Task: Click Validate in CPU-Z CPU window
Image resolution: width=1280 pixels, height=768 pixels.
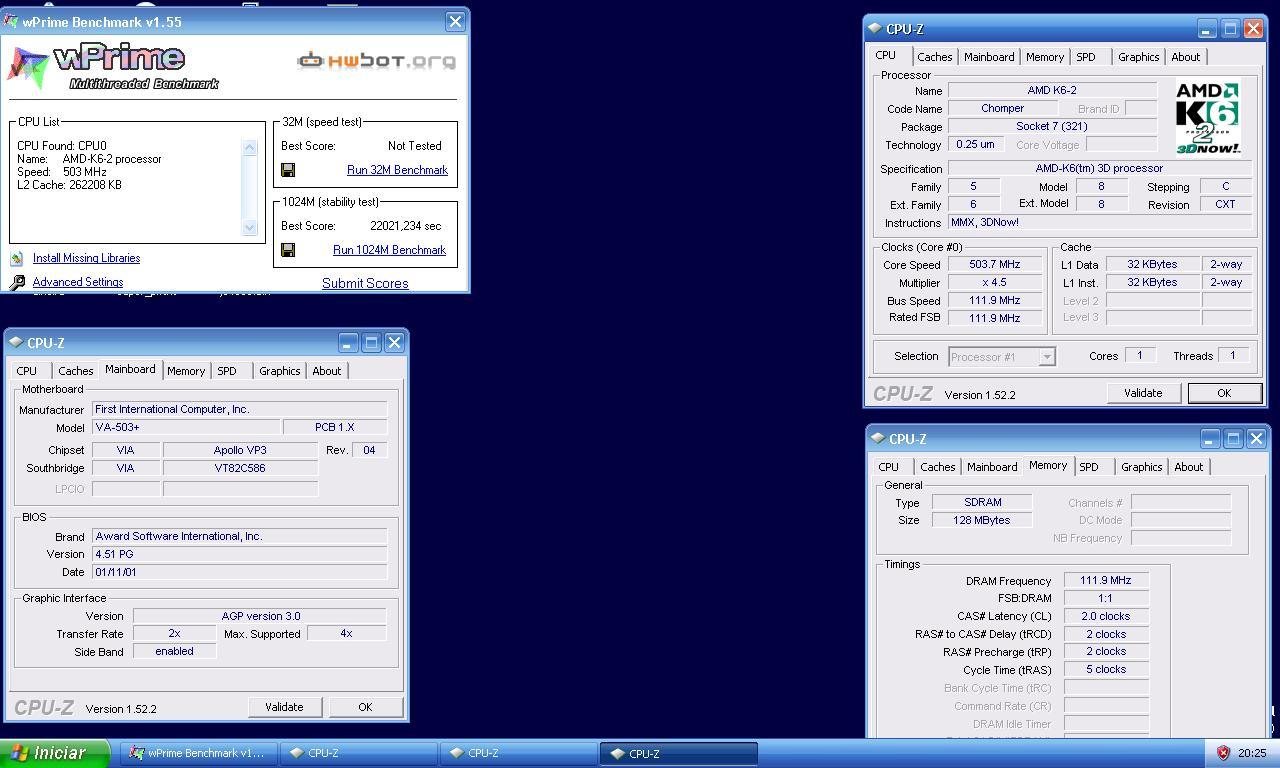Action: click(1142, 393)
